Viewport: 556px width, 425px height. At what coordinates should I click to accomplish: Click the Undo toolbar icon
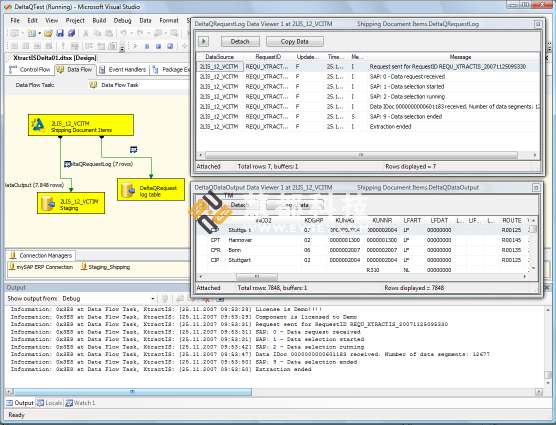coord(124,34)
